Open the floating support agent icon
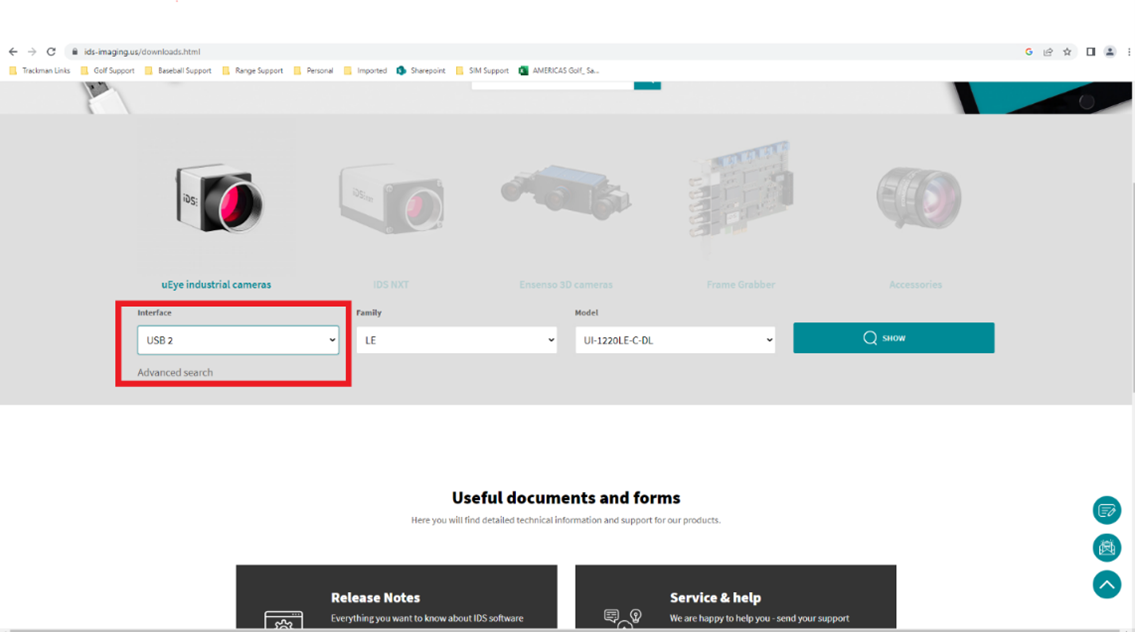 click(x=1107, y=548)
